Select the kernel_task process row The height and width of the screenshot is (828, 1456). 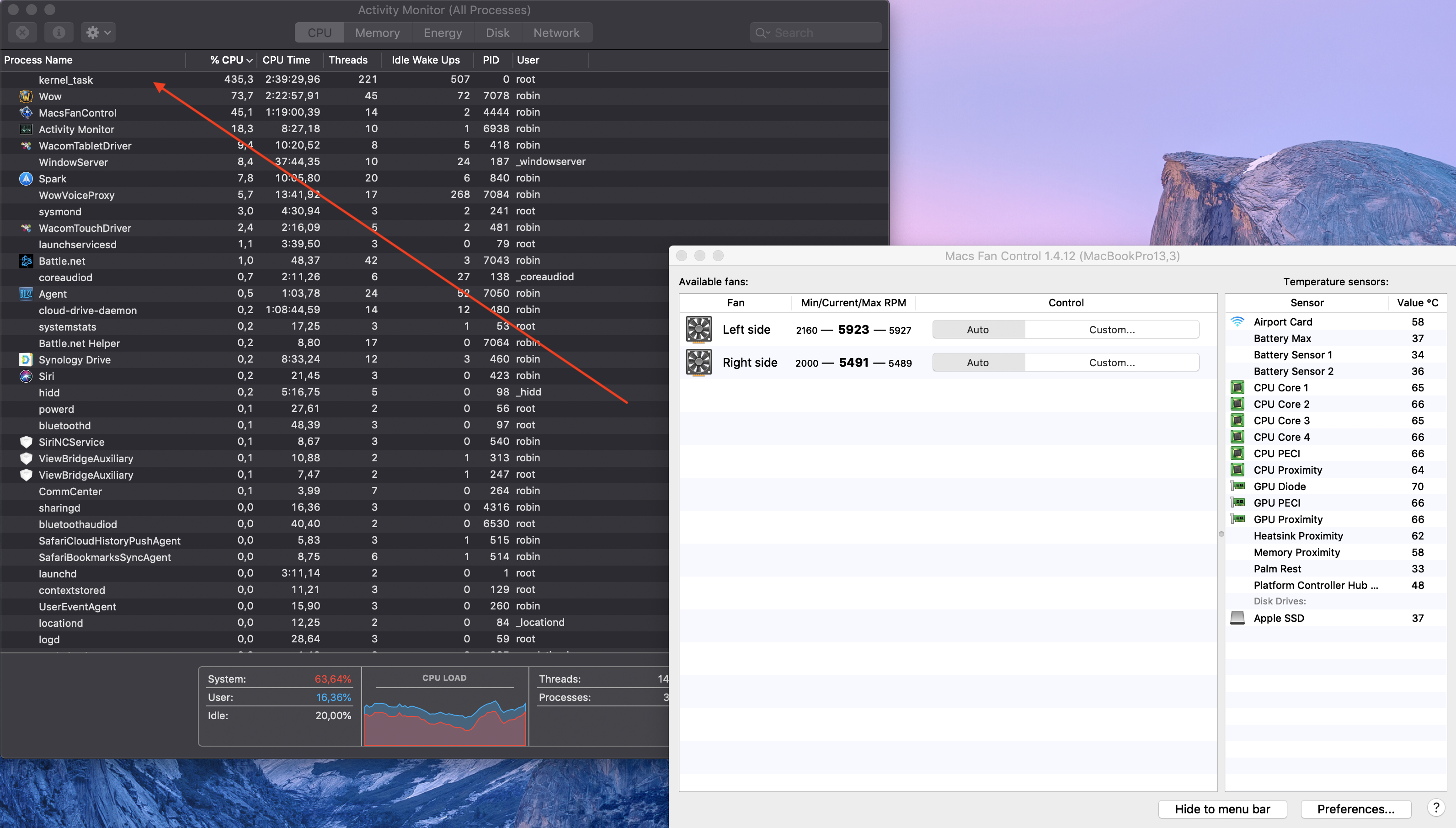pos(445,80)
